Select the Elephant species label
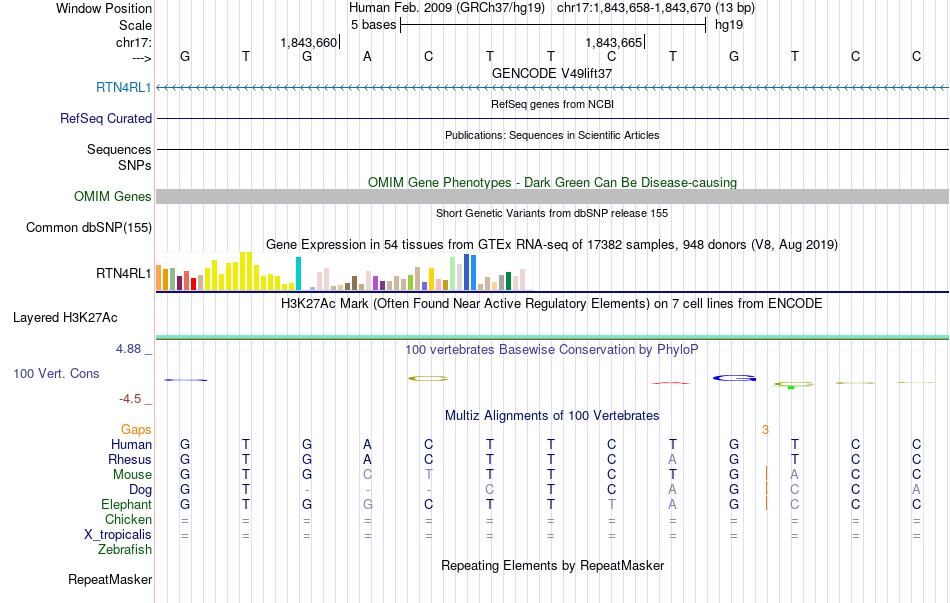 (126, 504)
